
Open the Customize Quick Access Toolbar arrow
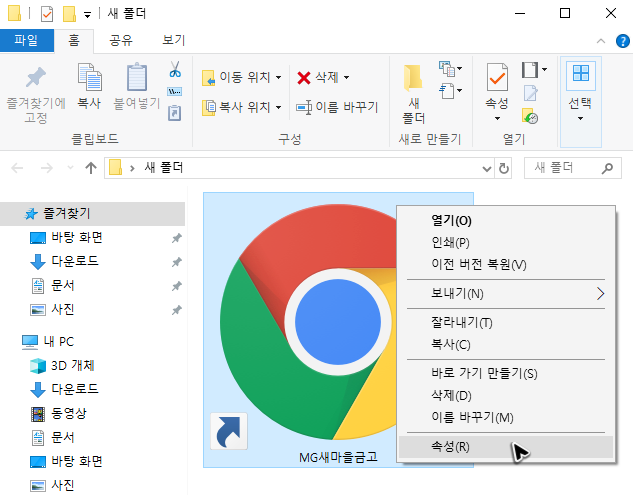point(87,15)
